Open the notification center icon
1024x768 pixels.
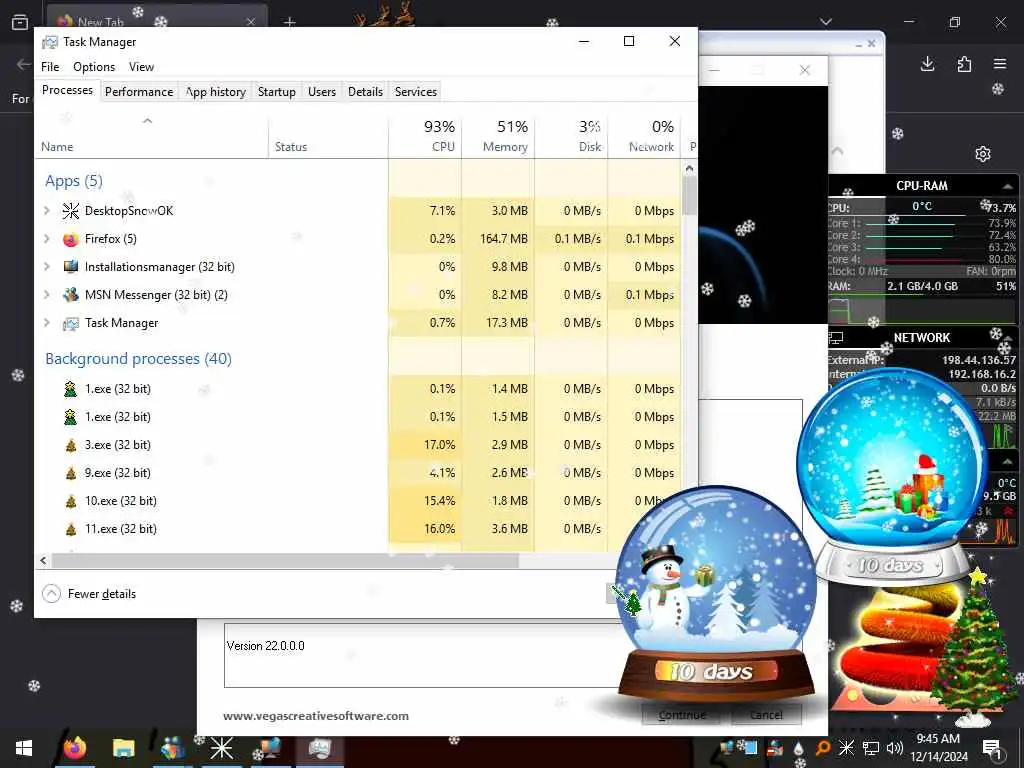(991, 748)
